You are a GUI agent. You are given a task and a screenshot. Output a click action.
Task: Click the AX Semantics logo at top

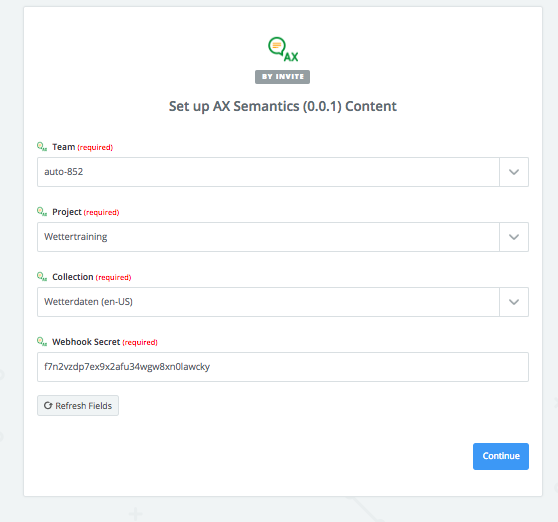(283, 49)
